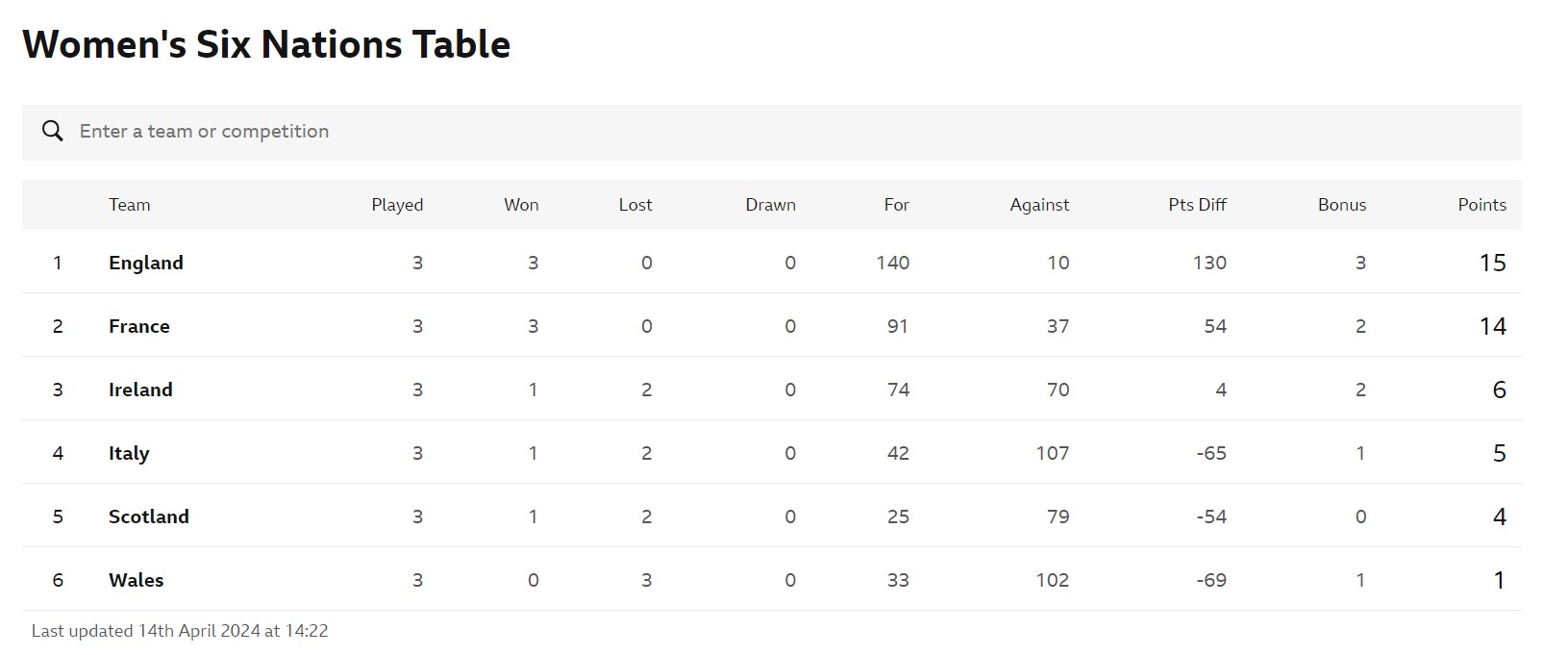Click the For column header
Screen dimensions: 1568x655
(896, 205)
